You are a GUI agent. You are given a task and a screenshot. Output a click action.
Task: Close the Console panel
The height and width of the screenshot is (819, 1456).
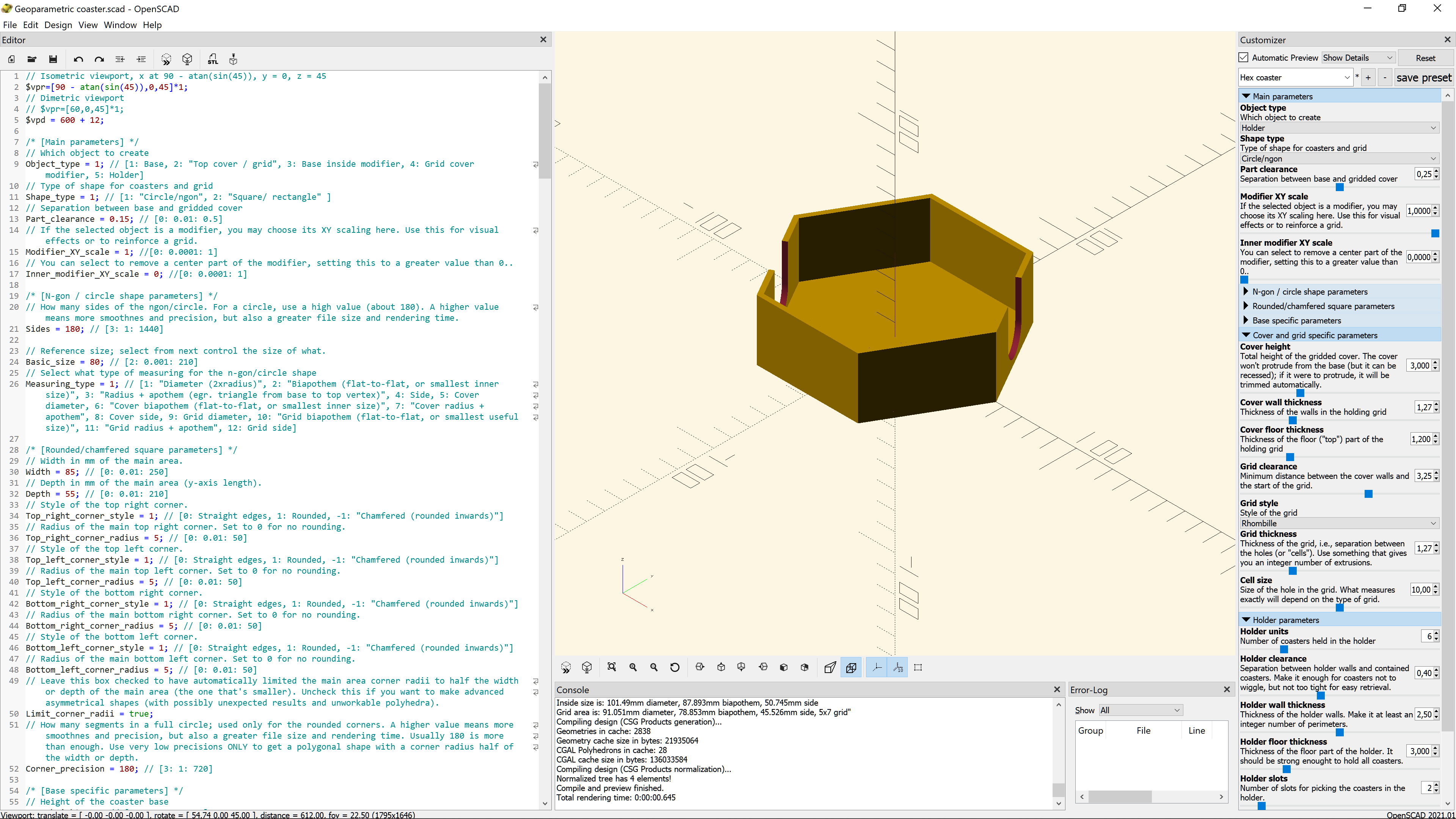(x=1057, y=690)
